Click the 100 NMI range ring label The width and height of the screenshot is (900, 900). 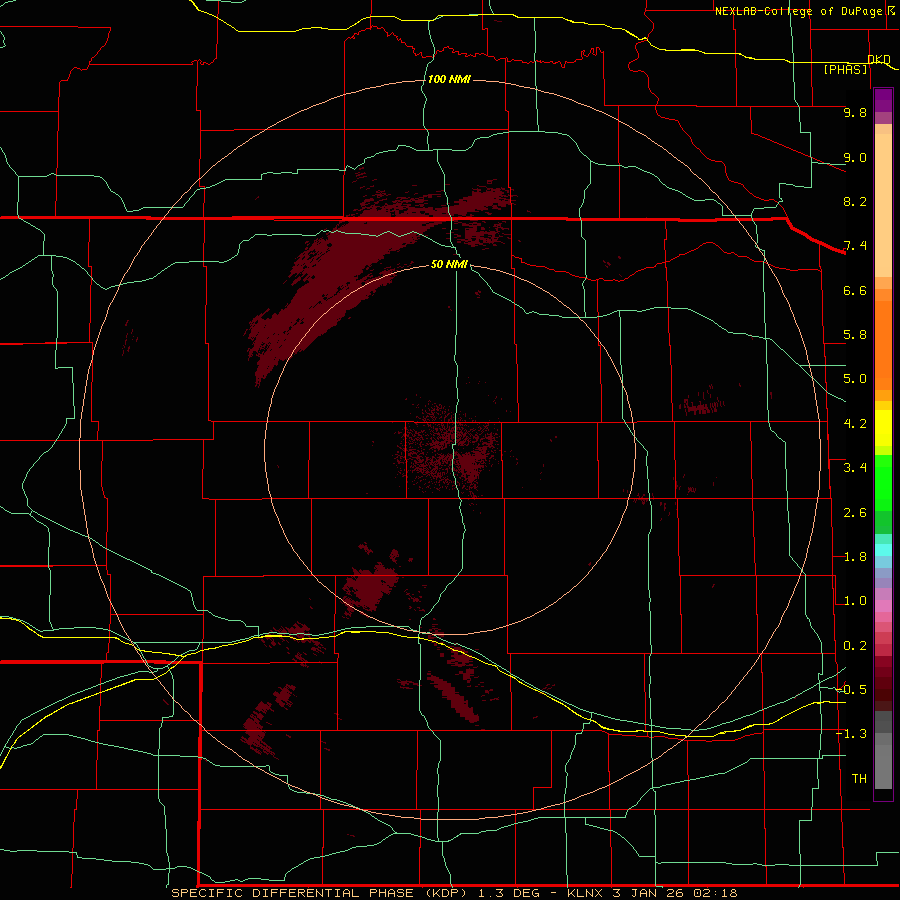coord(449,79)
